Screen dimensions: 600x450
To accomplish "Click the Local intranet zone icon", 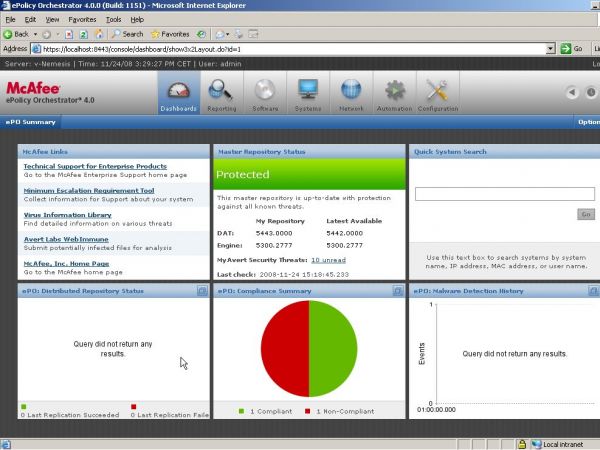I will [x=536, y=444].
